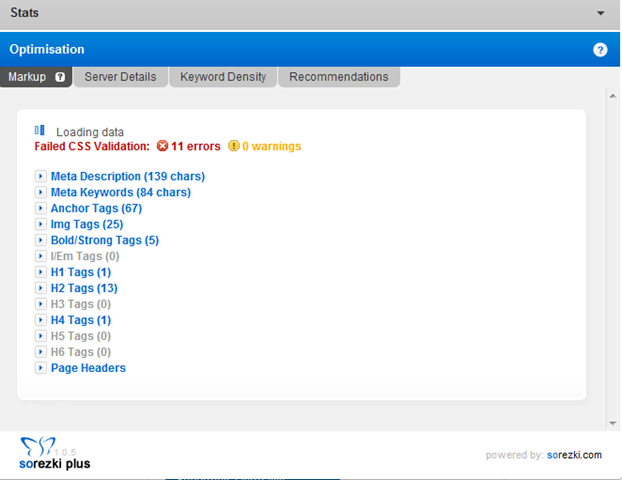The width and height of the screenshot is (622, 480).
Task: Click the Loading data text
Action: pos(90,132)
